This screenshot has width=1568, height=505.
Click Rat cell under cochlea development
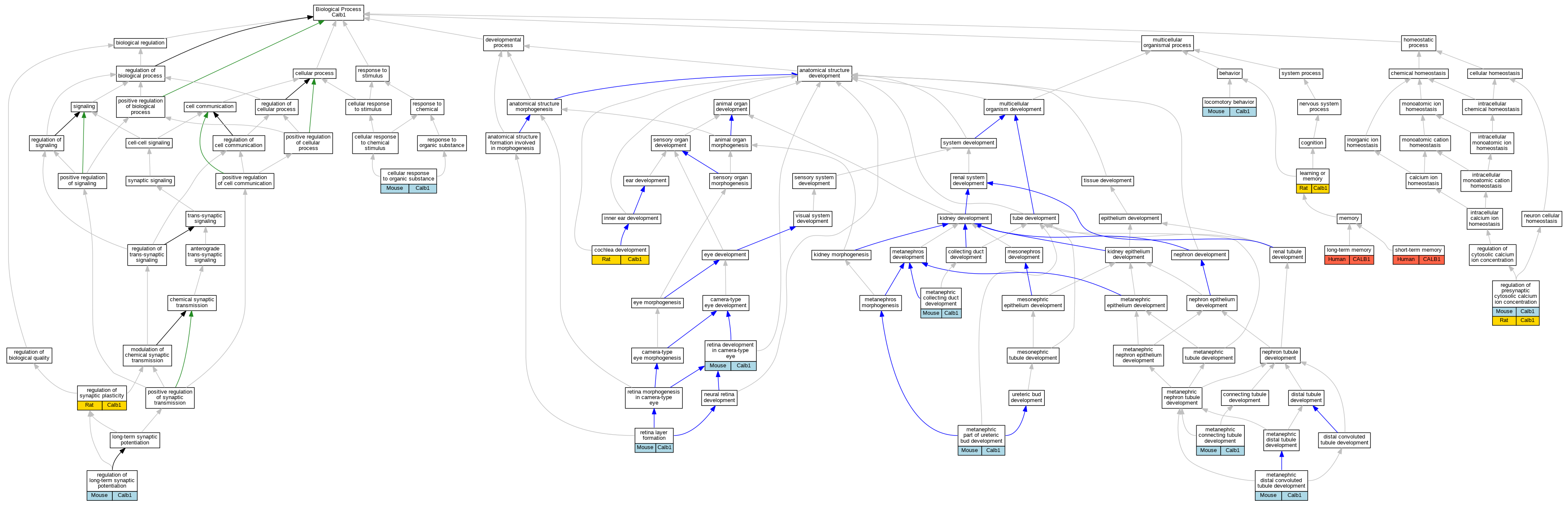[x=606, y=259]
